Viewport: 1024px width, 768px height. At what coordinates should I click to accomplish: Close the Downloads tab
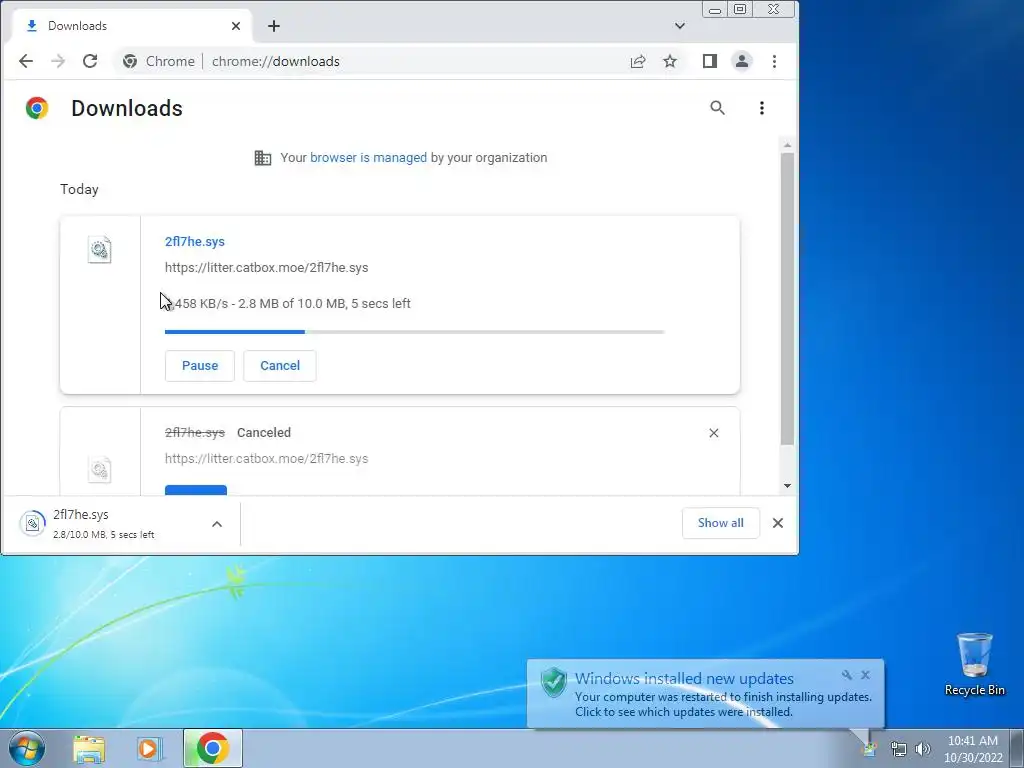click(x=236, y=26)
